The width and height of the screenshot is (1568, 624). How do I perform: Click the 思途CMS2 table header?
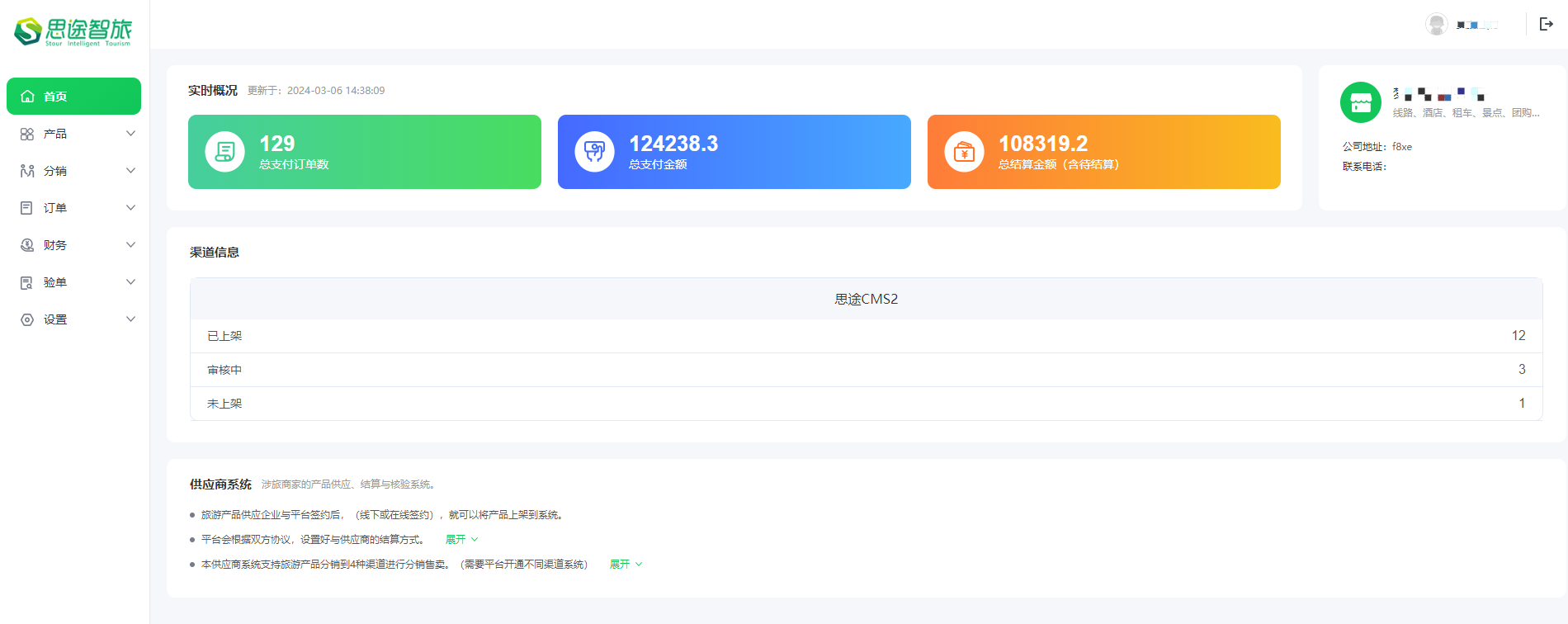tap(866, 299)
